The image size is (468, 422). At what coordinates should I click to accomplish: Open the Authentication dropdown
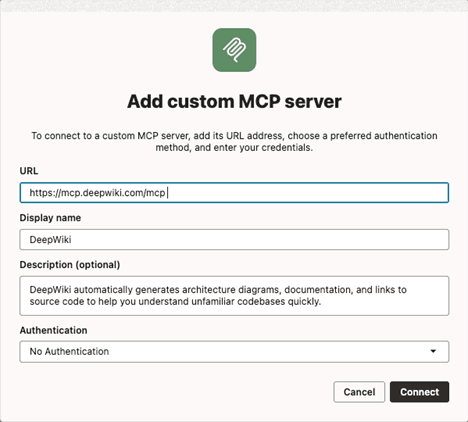234,351
